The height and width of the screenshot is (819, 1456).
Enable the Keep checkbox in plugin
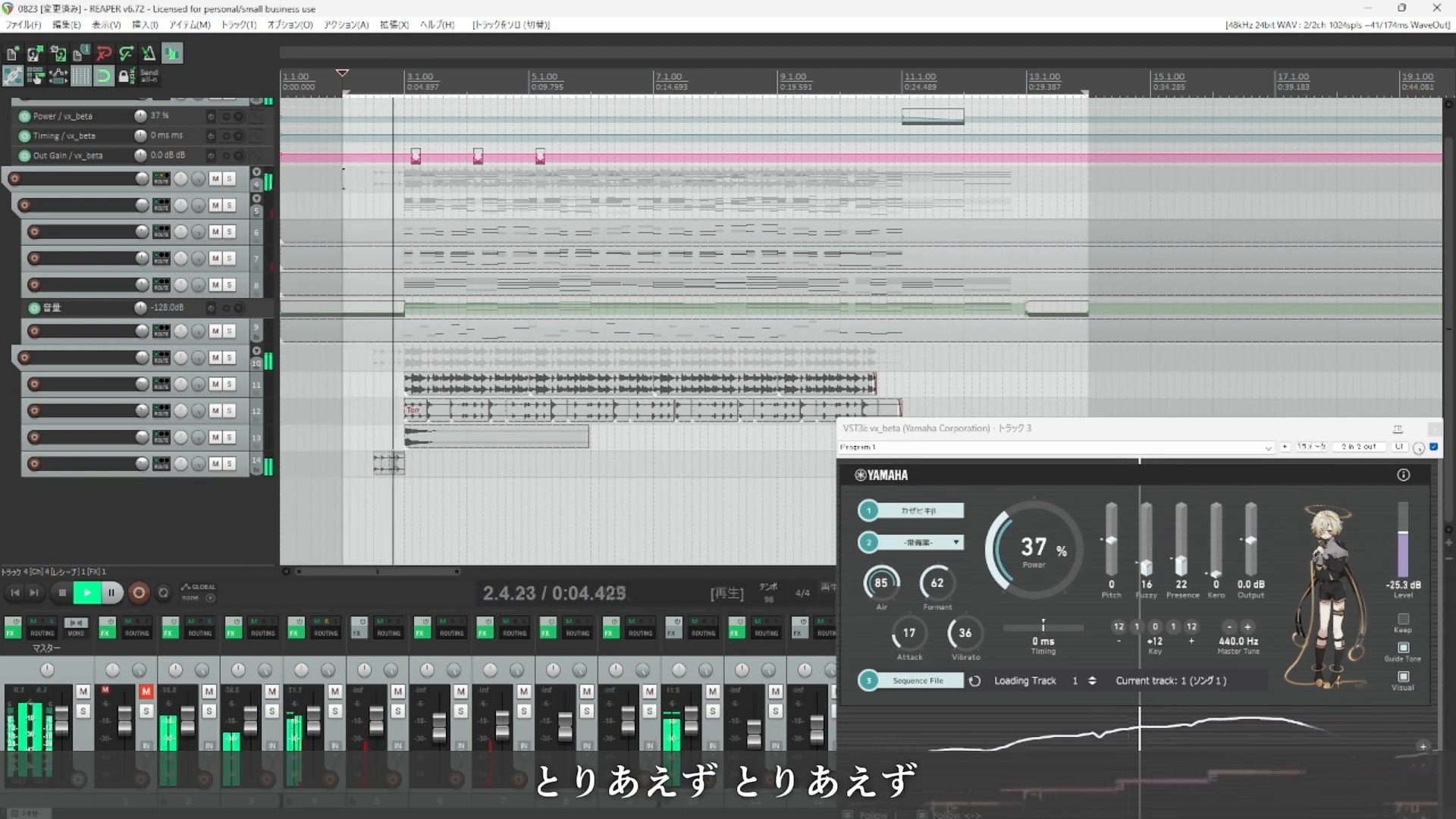coord(1403,619)
